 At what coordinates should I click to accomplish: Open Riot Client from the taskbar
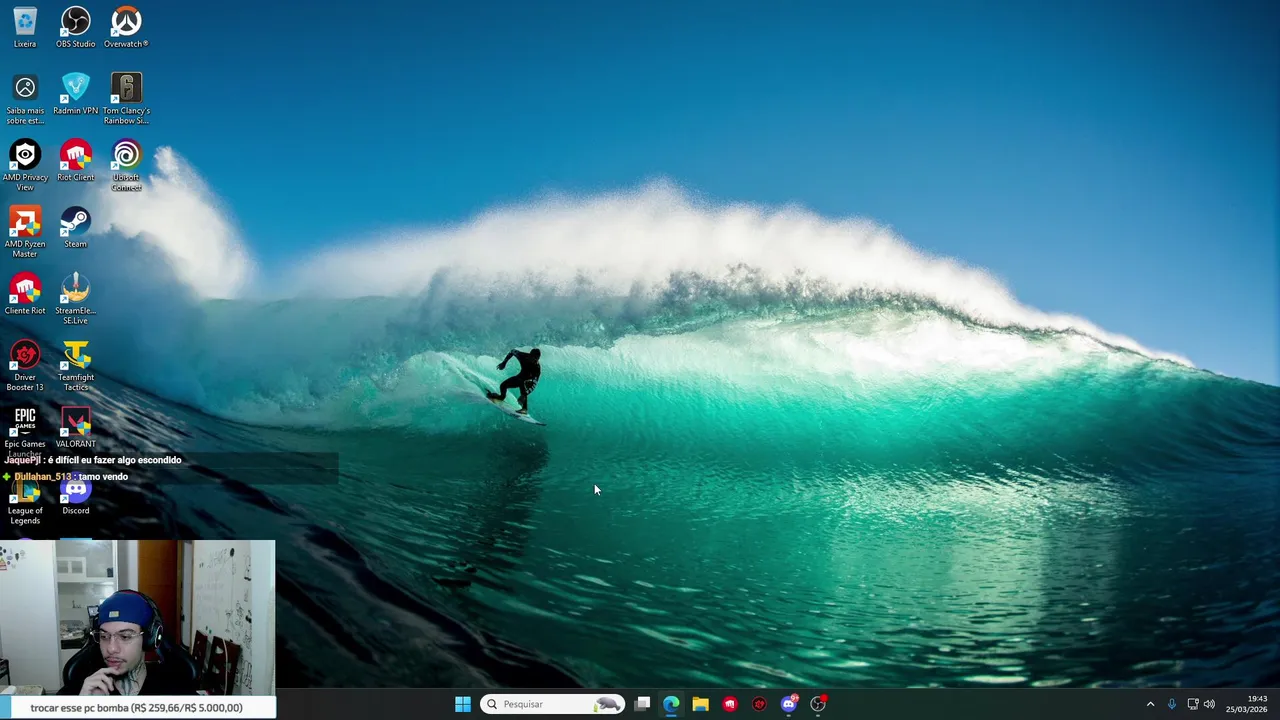[x=730, y=704]
